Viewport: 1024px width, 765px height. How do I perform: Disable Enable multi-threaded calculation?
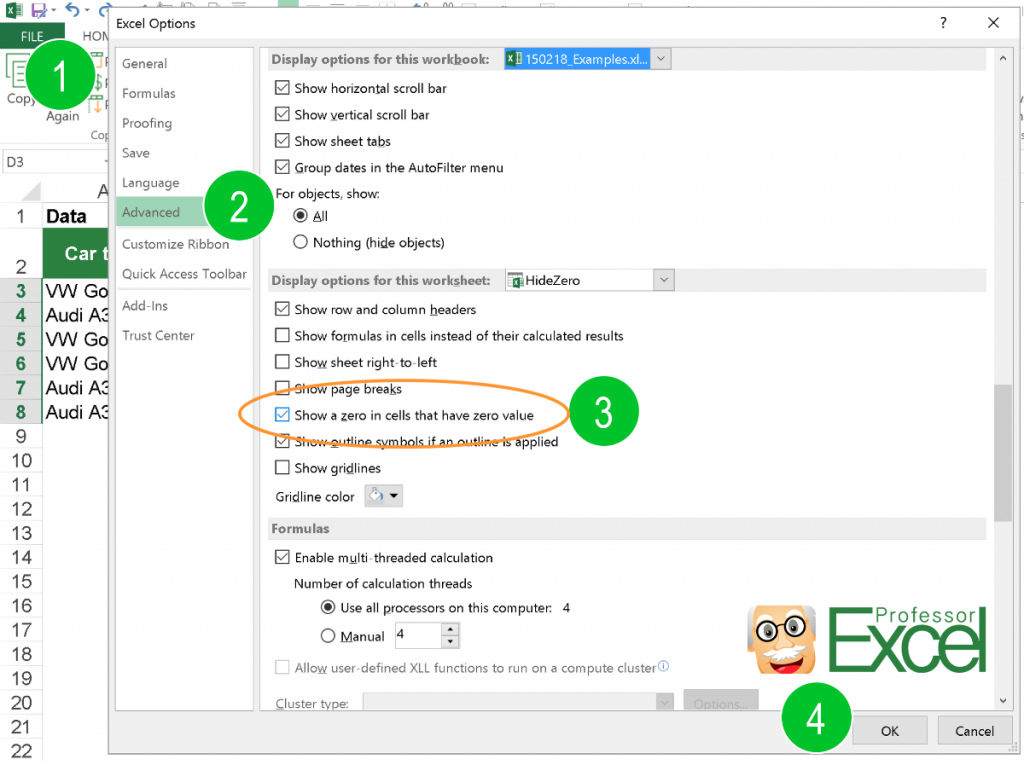click(x=283, y=558)
